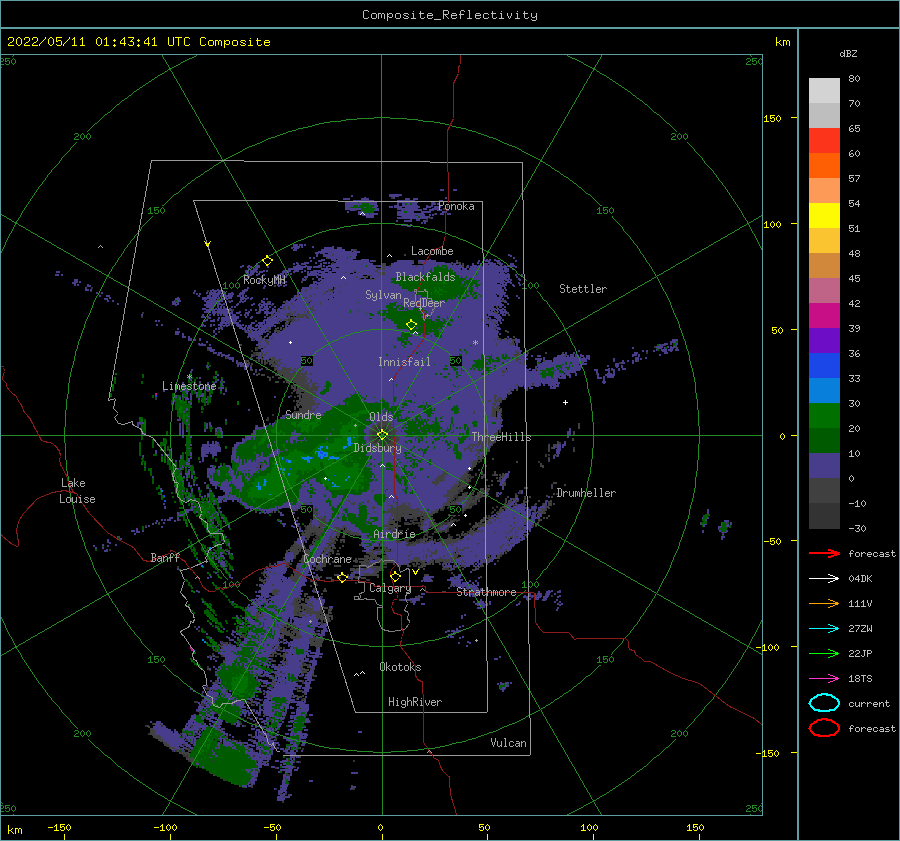This screenshot has width=900, height=841.
Task: Click the yellow diamond marker near RockyMH
Action: tap(267, 261)
